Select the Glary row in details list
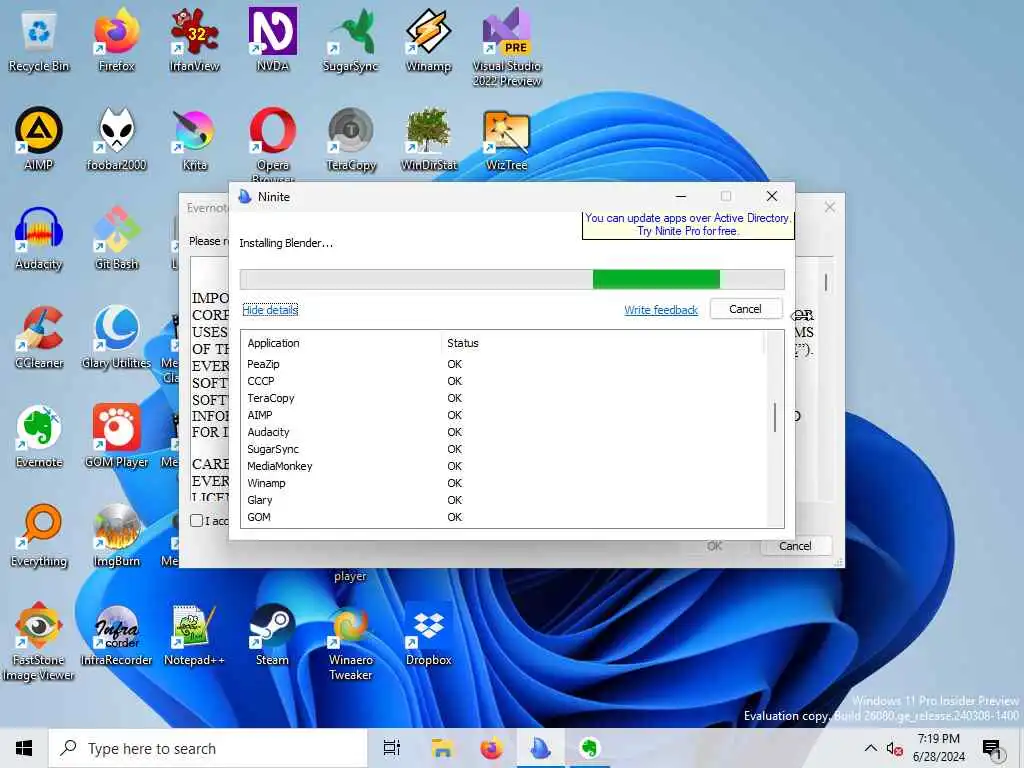Image resolution: width=1024 pixels, height=768 pixels. point(503,500)
